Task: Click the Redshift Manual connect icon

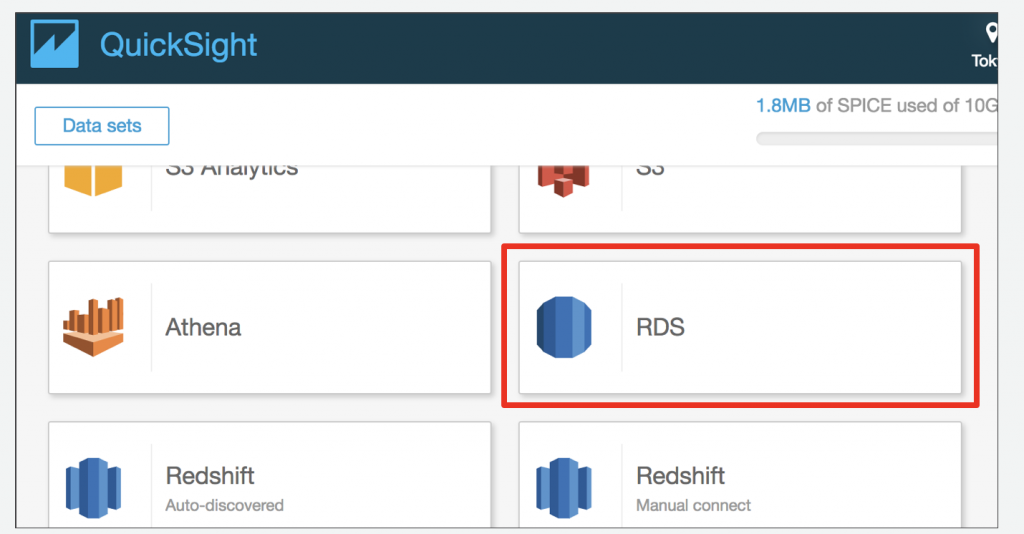Action: 564,488
